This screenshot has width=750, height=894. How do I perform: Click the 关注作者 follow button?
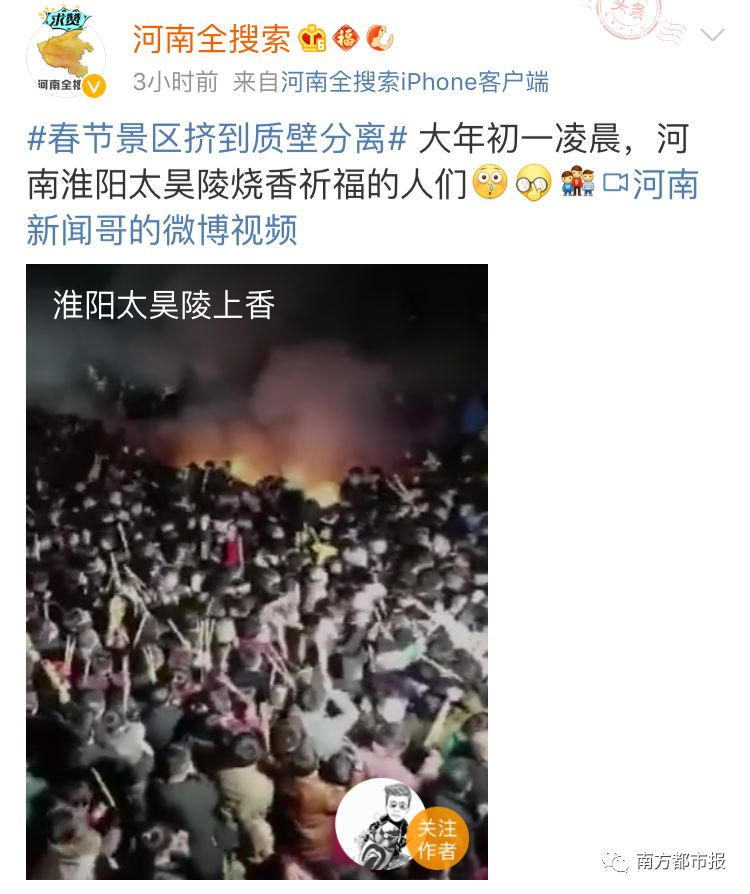pyautogui.click(x=437, y=839)
